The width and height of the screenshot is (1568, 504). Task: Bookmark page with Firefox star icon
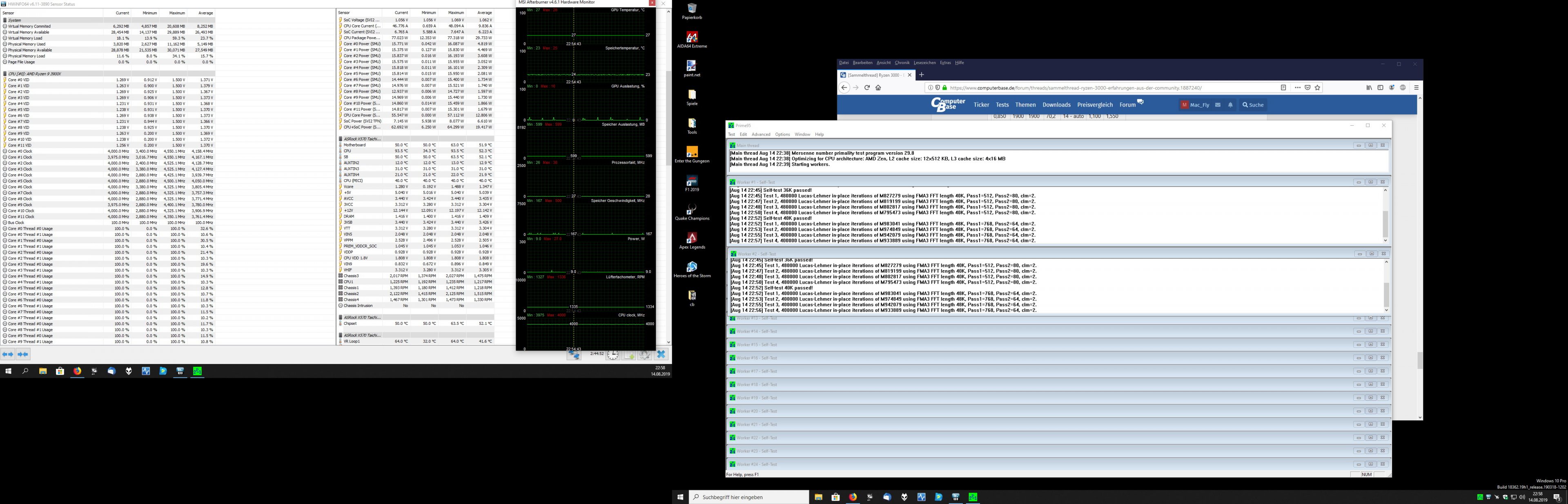pos(1318,88)
